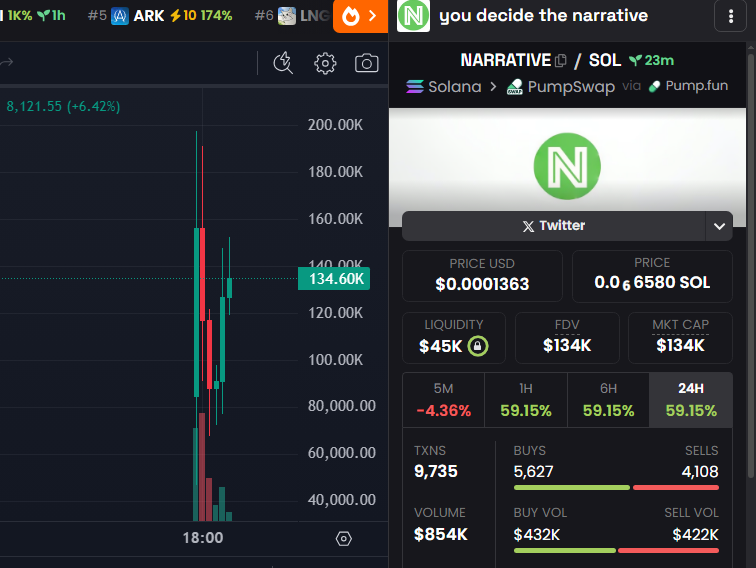Viewport: 756px width, 568px height.
Task: Click the 'you decide the narrative' title
Action: click(x=543, y=15)
